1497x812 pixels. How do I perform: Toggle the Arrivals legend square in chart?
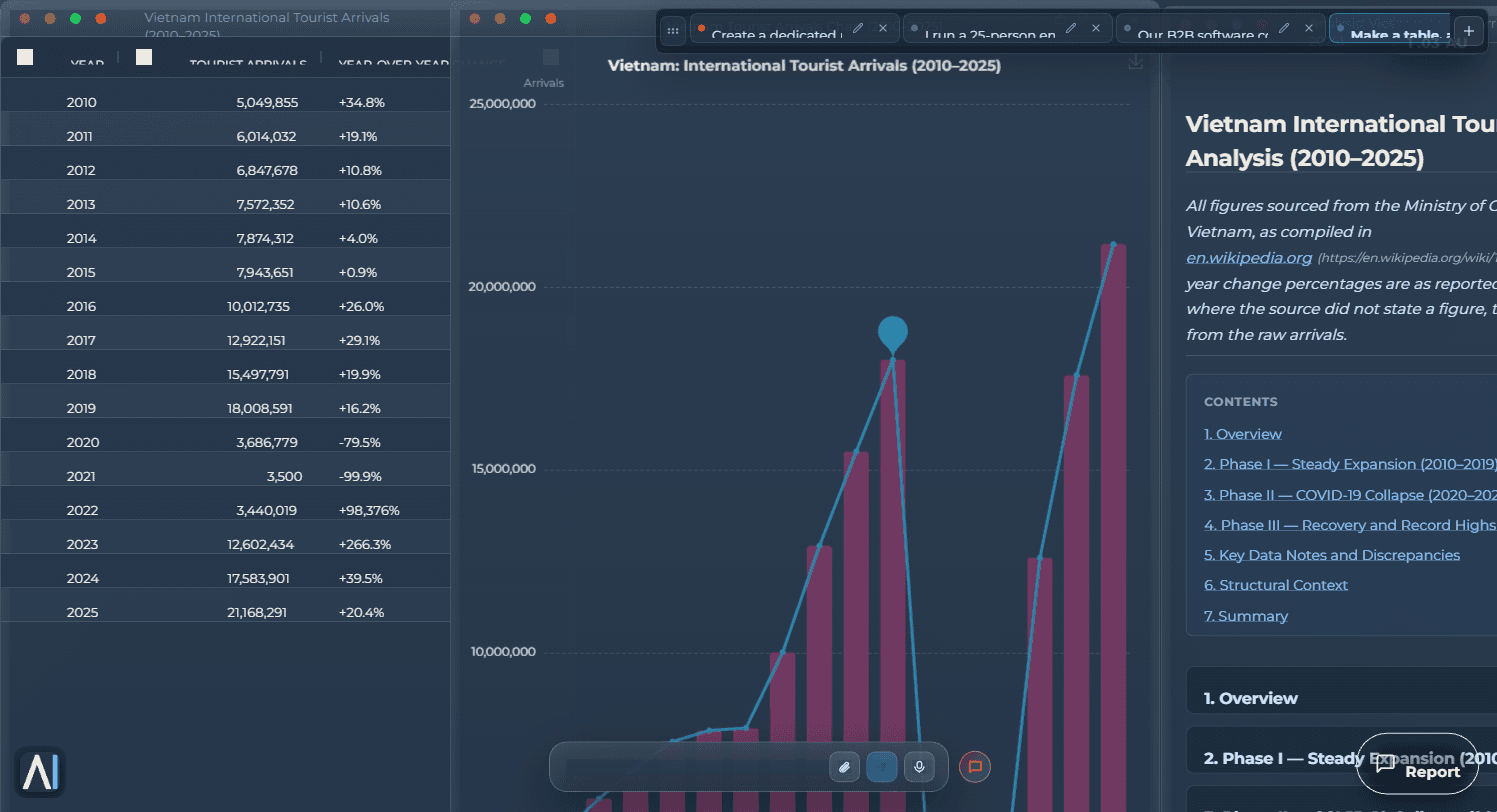[x=551, y=57]
